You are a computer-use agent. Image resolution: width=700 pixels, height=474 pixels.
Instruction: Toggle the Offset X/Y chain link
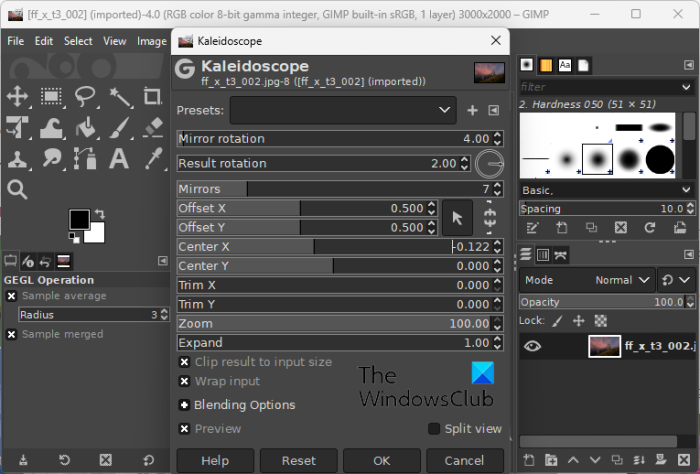(x=490, y=218)
